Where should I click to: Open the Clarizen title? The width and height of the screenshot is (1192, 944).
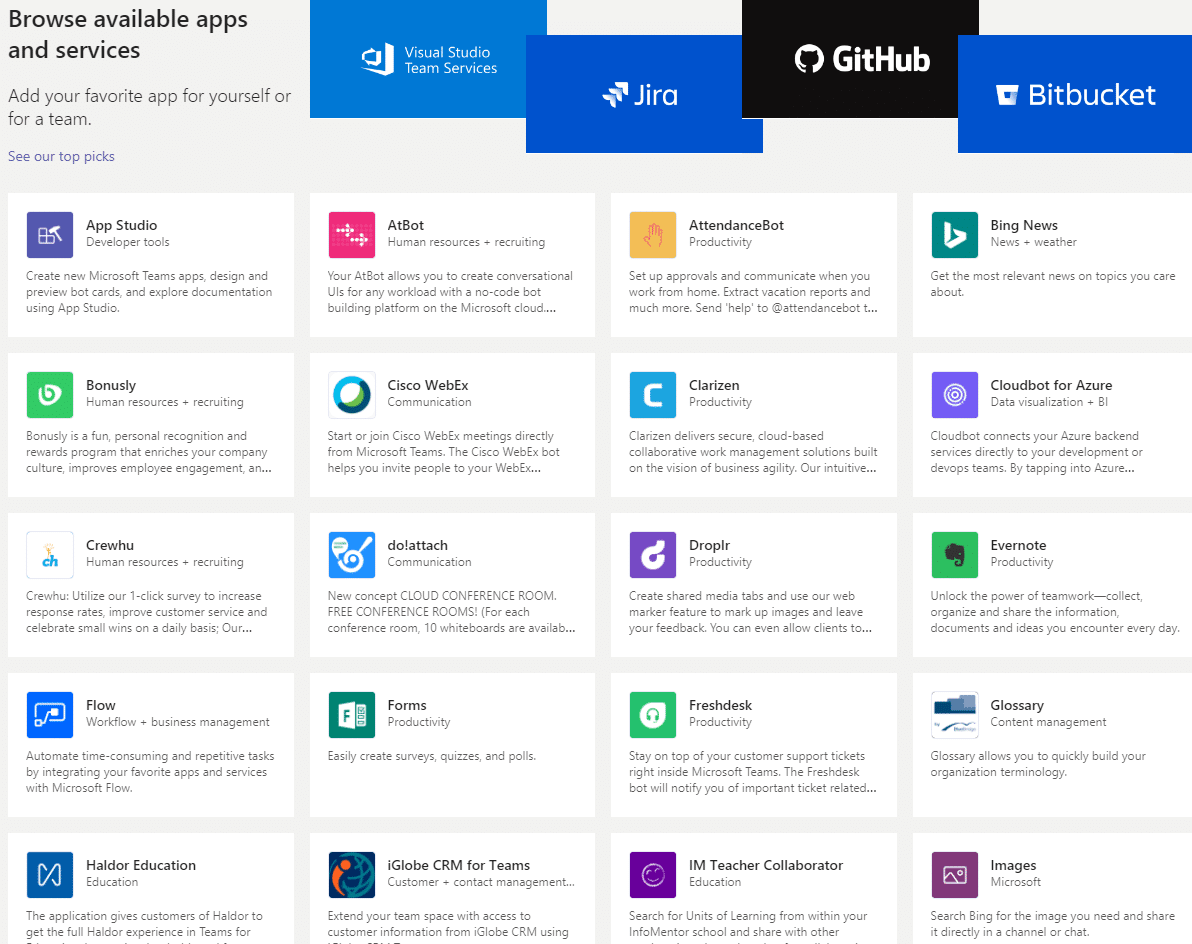point(714,385)
